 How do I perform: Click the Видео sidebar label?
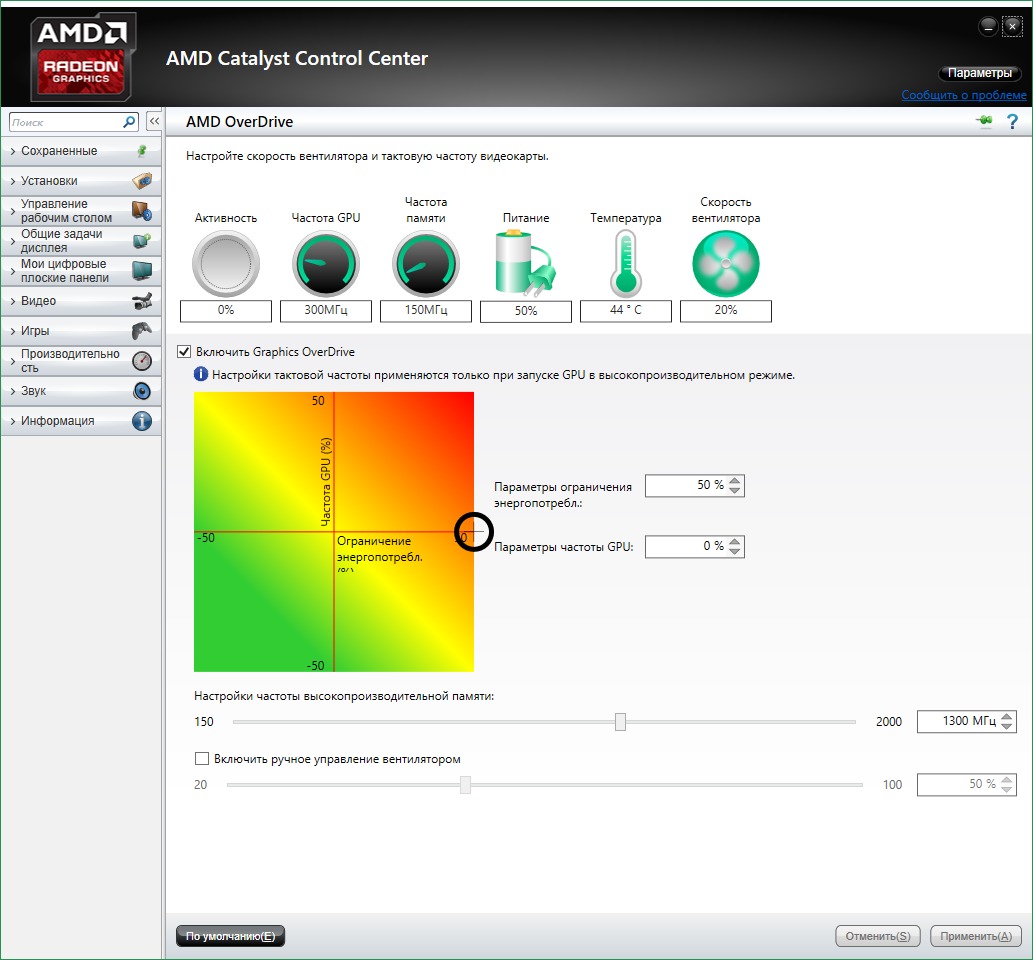[38, 300]
